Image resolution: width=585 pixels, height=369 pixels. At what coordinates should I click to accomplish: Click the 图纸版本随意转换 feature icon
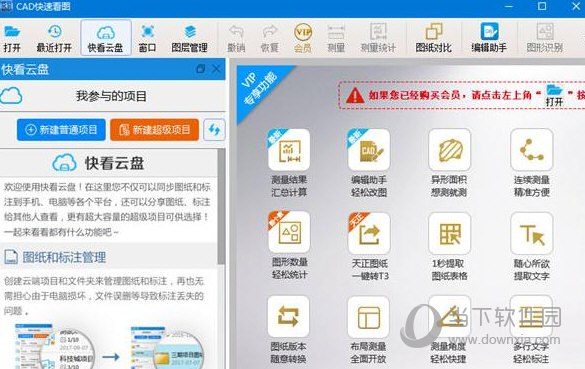tap(288, 316)
